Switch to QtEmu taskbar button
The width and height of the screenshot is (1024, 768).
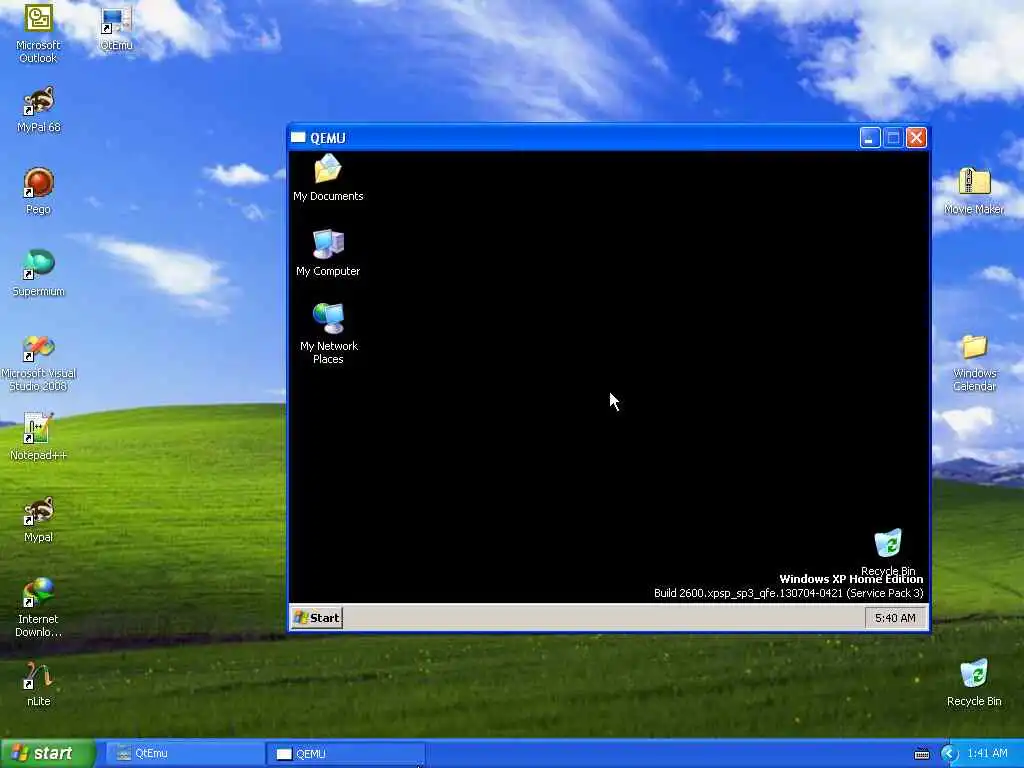pos(184,754)
